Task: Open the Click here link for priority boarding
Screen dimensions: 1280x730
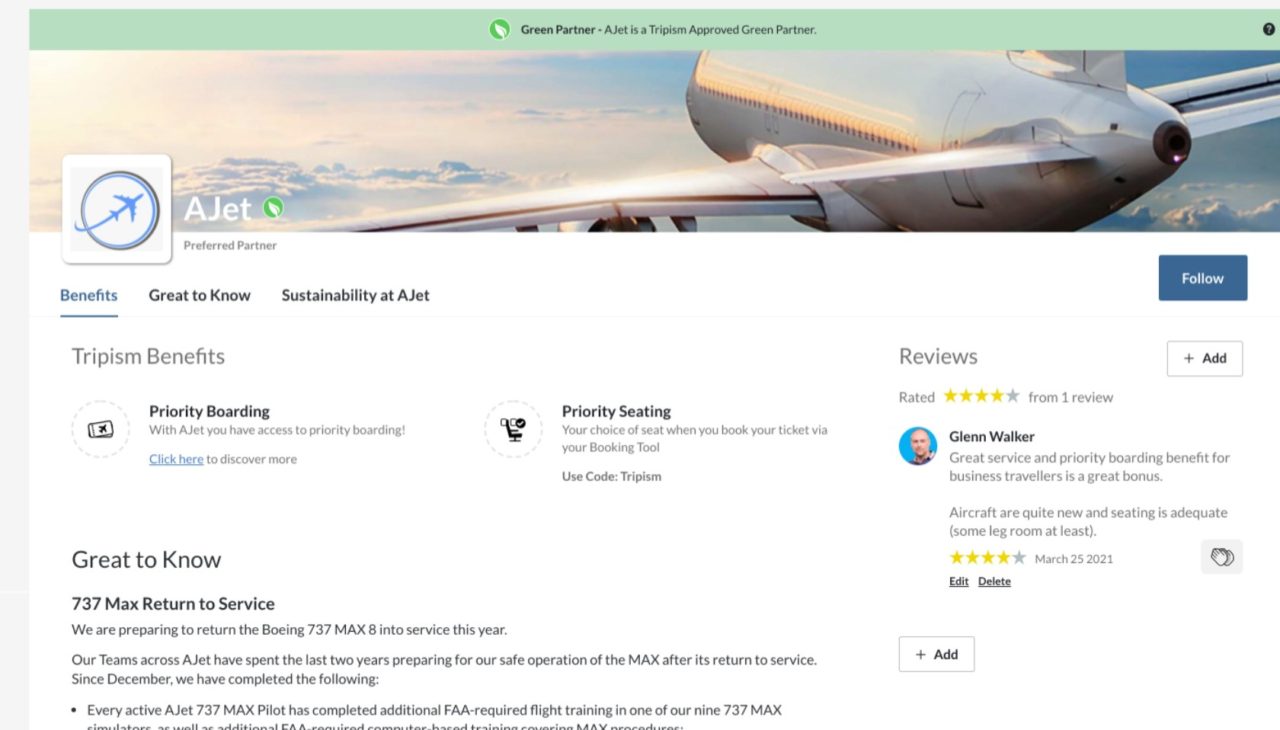Action: pos(176,459)
